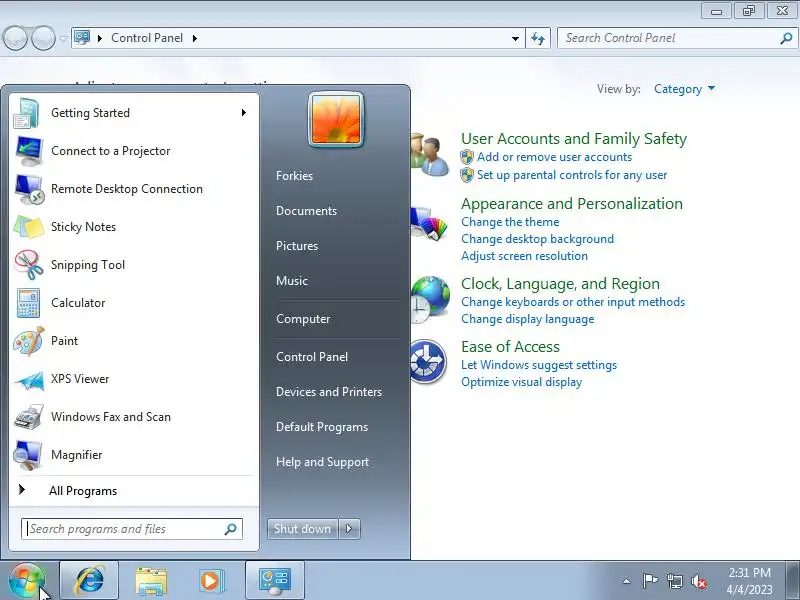Screen dimensions: 800x600
Task: Open Forkies user folder in Start menu
Action: (294, 176)
